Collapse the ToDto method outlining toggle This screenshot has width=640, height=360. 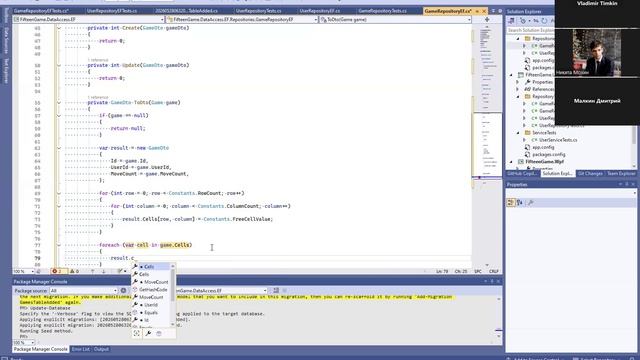tap(59, 102)
